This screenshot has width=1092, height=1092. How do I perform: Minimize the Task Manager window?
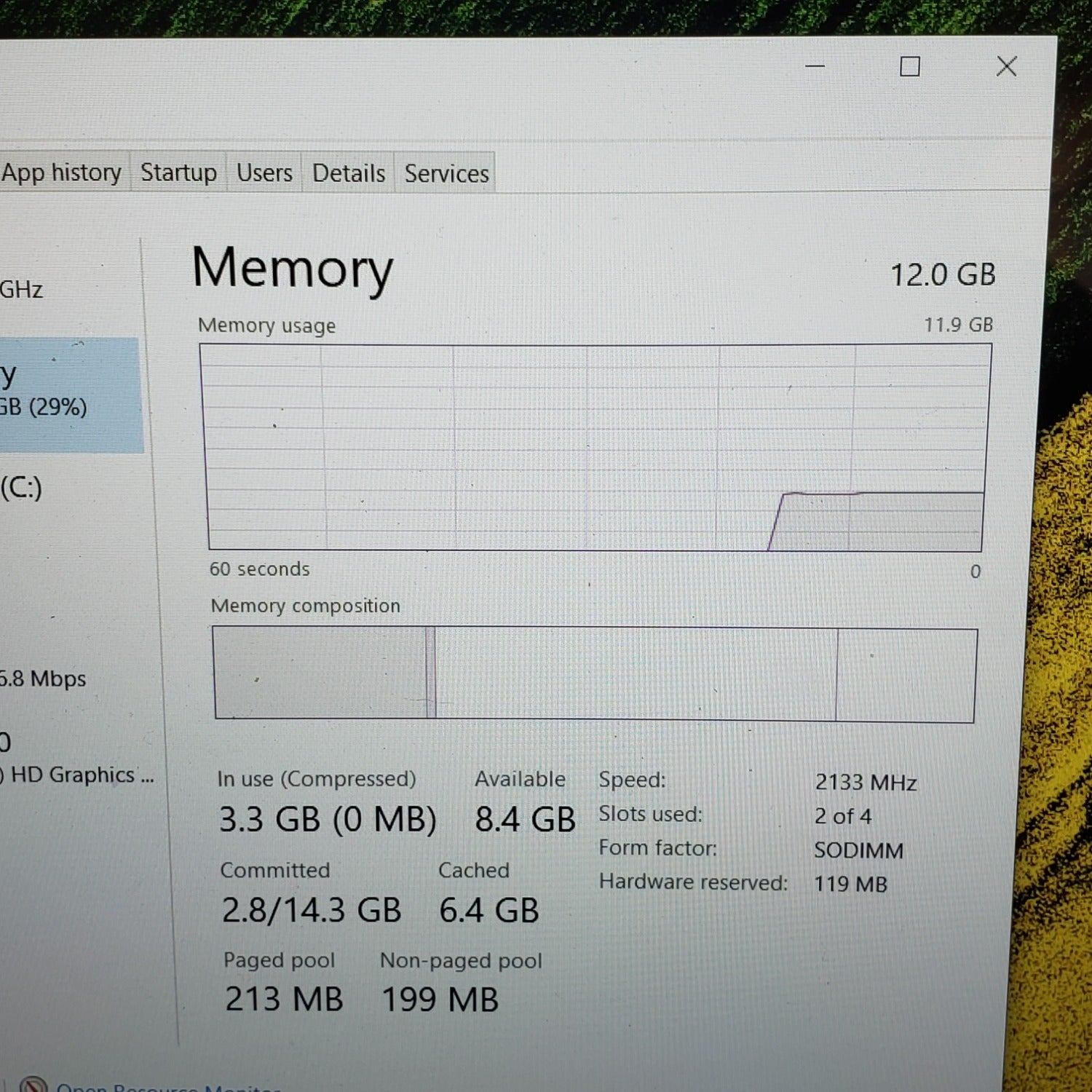[815, 66]
